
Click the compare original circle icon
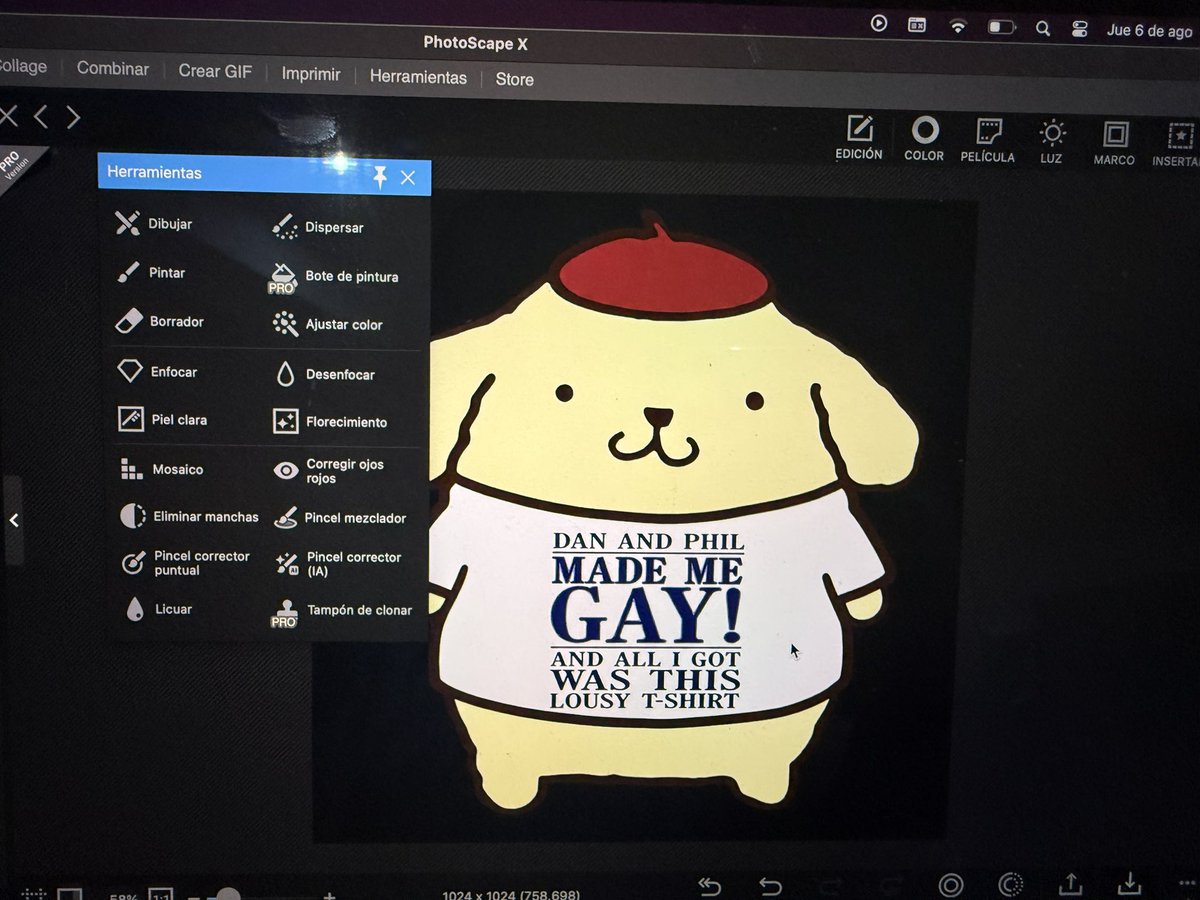coord(951,884)
